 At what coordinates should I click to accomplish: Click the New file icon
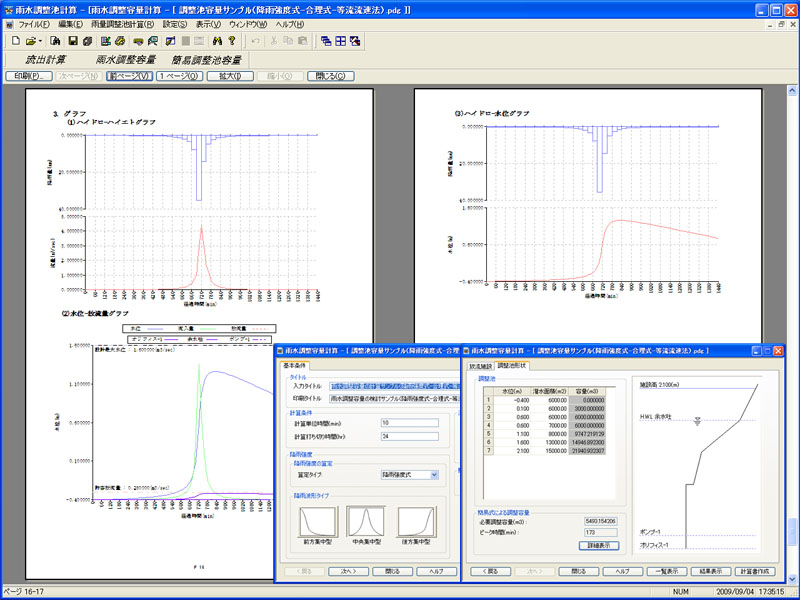(16, 41)
